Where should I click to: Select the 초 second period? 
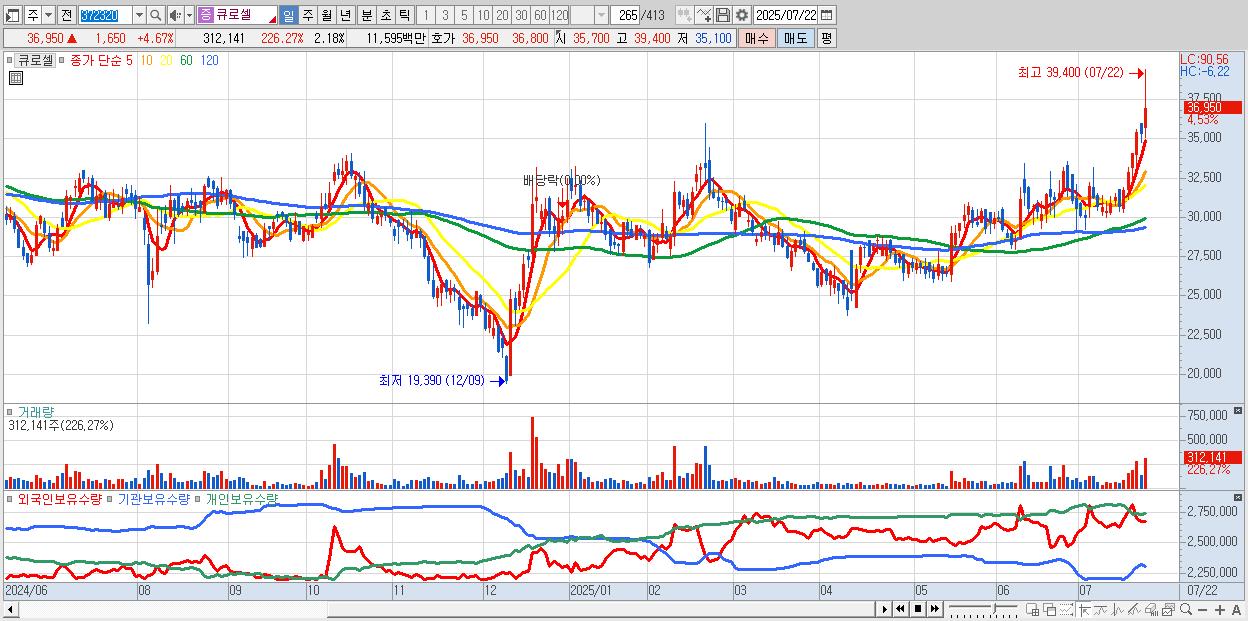[x=385, y=15]
